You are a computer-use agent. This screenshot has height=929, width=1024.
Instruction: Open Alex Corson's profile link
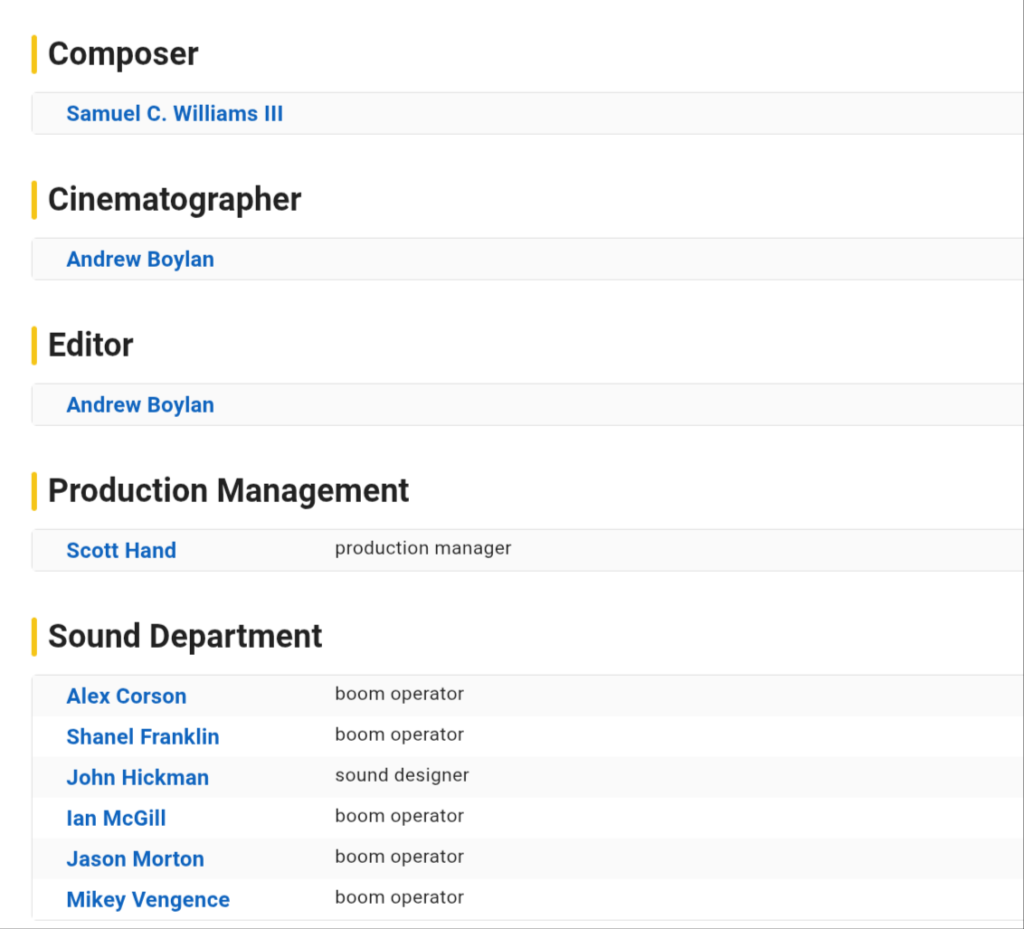(x=126, y=696)
